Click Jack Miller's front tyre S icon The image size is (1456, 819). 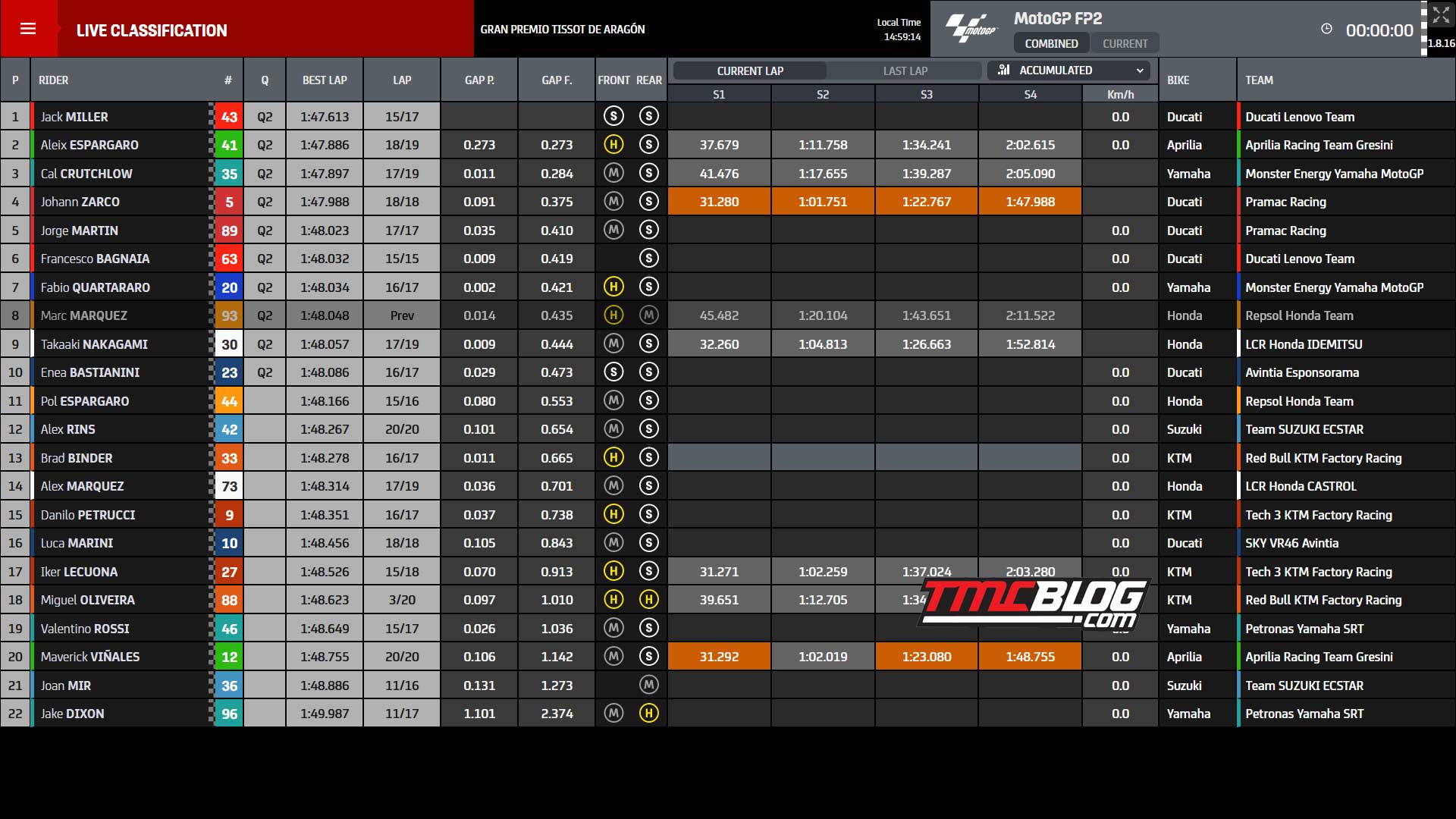click(613, 116)
